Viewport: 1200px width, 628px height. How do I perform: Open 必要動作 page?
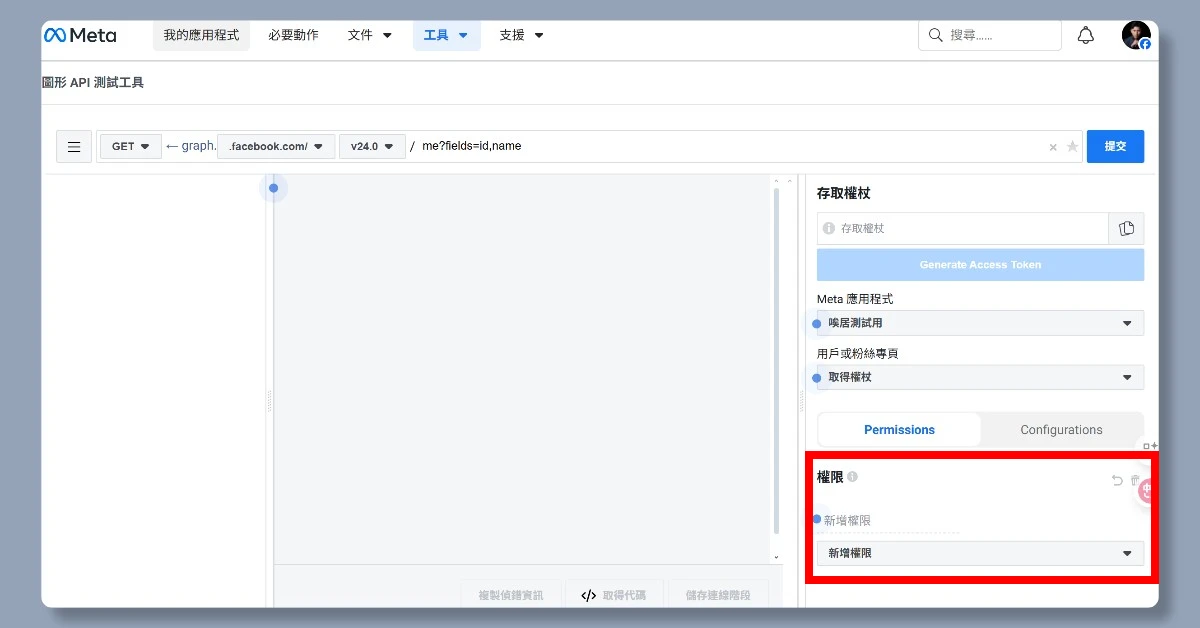click(293, 35)
